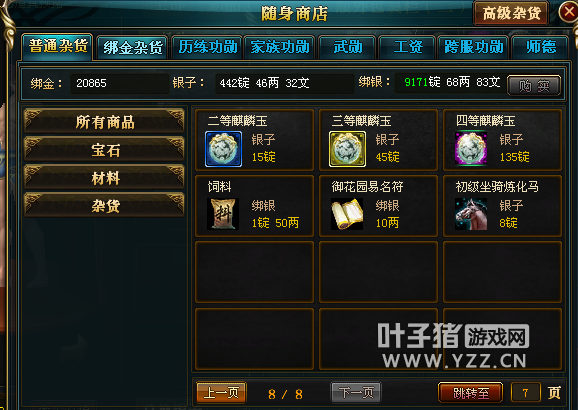
Task: Select the 二等麒麟玉 blue jade icon
Action: 223,149
